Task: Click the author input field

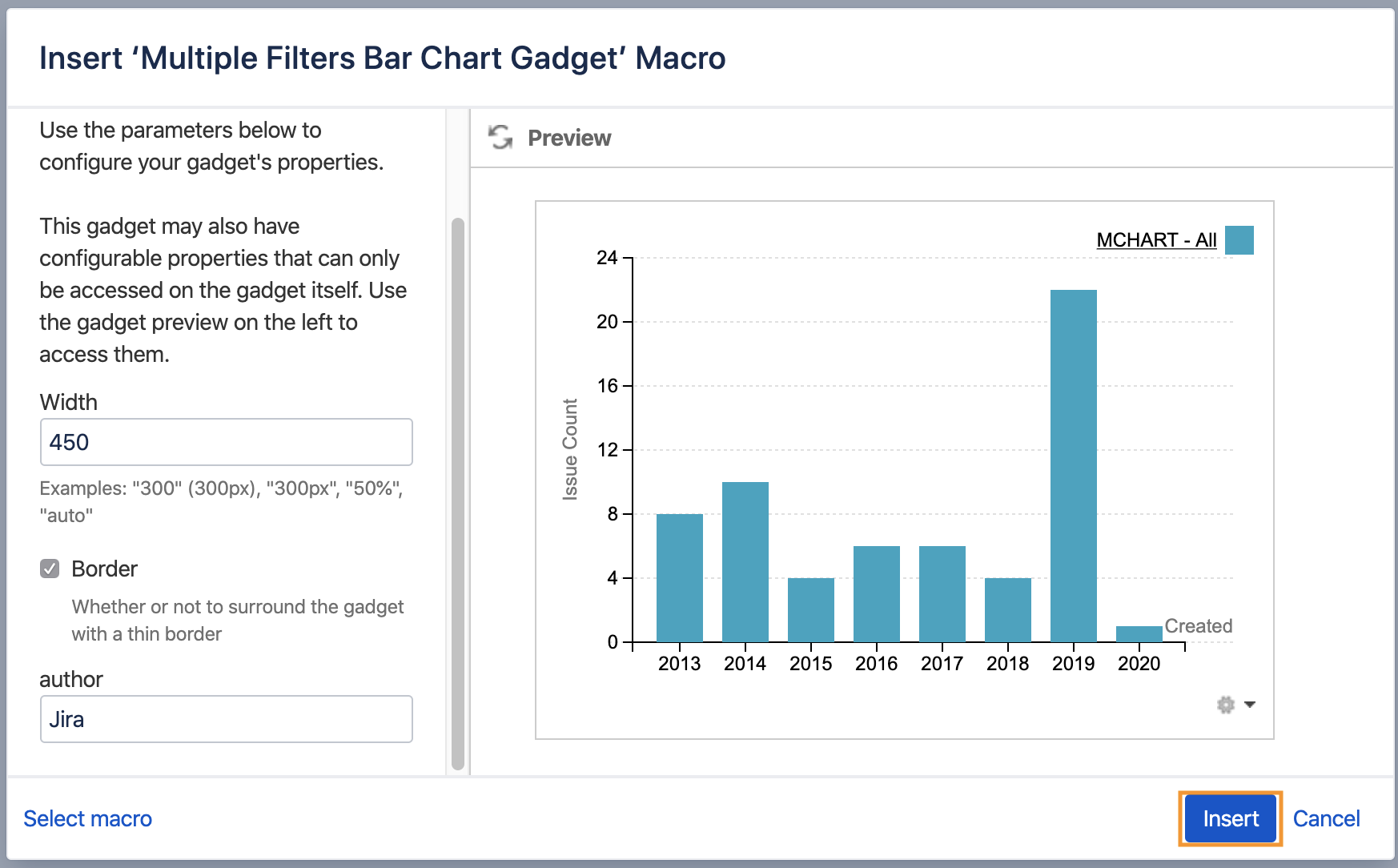Action: point(226,719)
